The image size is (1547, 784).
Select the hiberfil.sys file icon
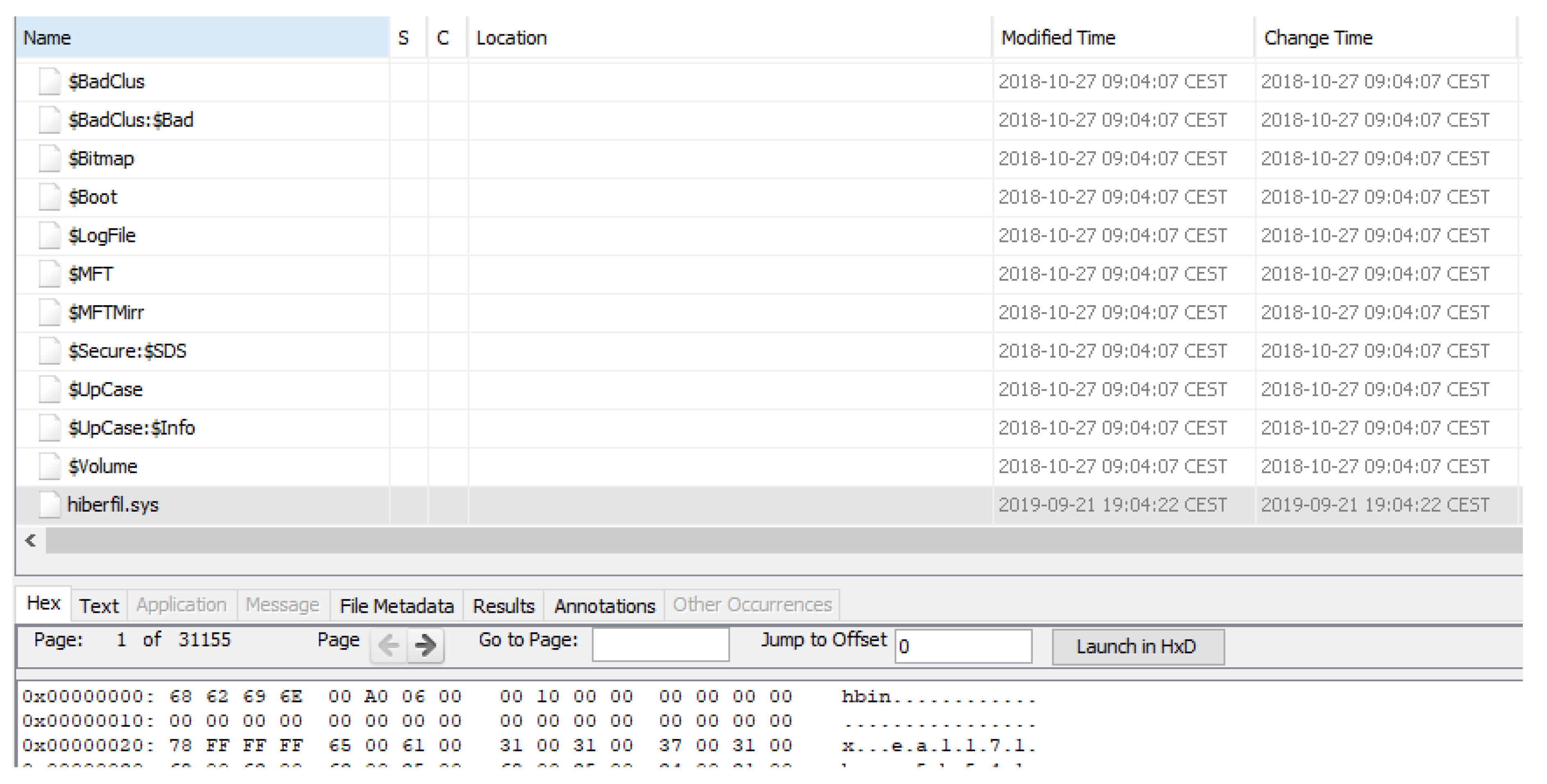coord(49,505)
